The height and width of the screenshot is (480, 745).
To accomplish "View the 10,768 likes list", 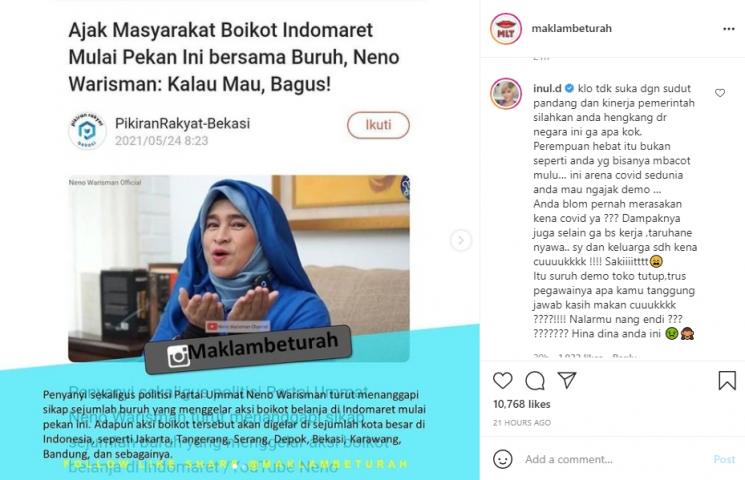I will tap(522, 404).
